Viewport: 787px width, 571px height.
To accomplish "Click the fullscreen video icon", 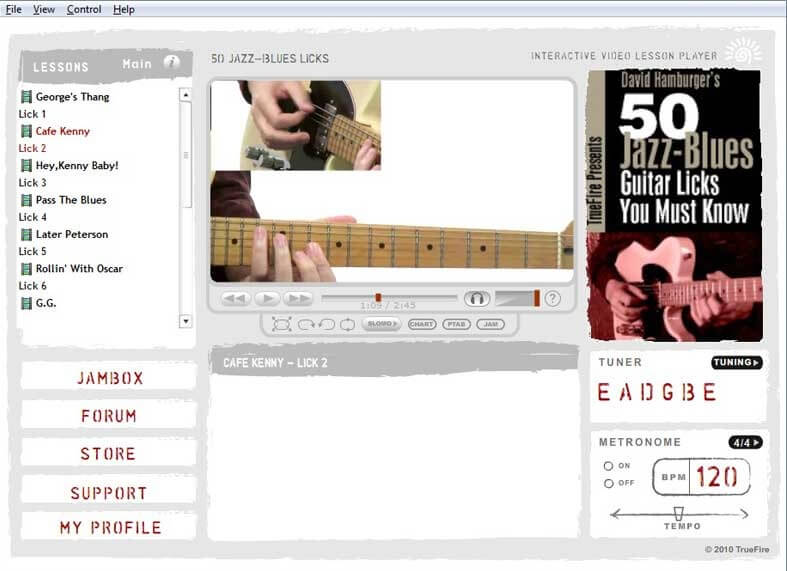I will 281,324.
